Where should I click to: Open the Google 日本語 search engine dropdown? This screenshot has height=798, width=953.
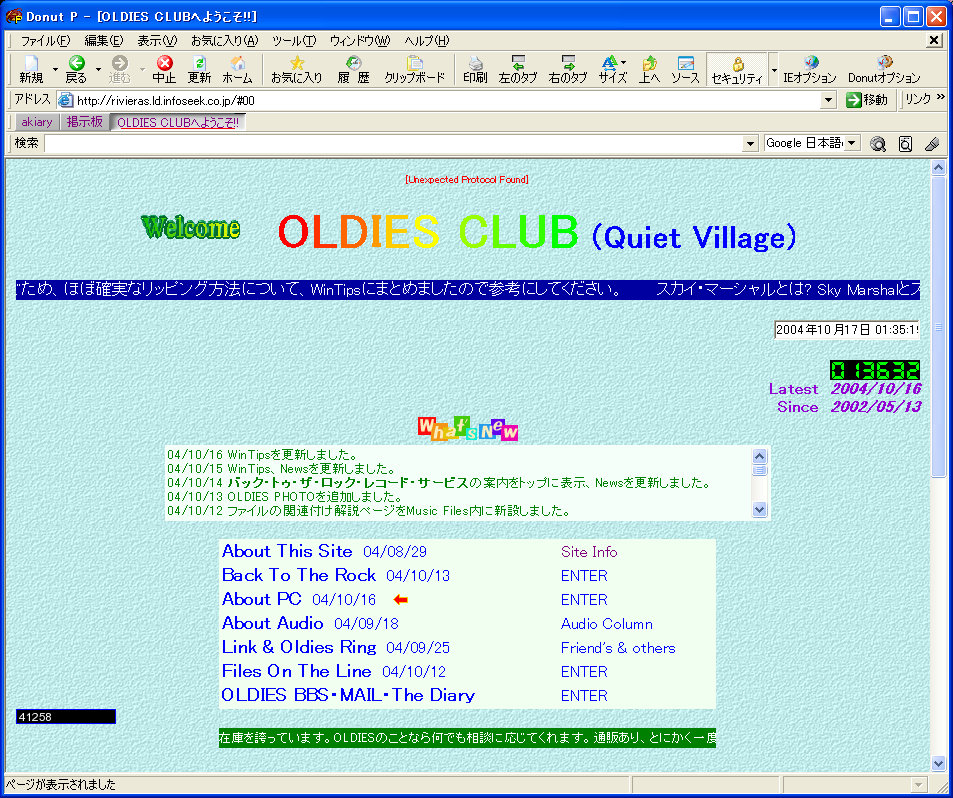pos(852,143)
